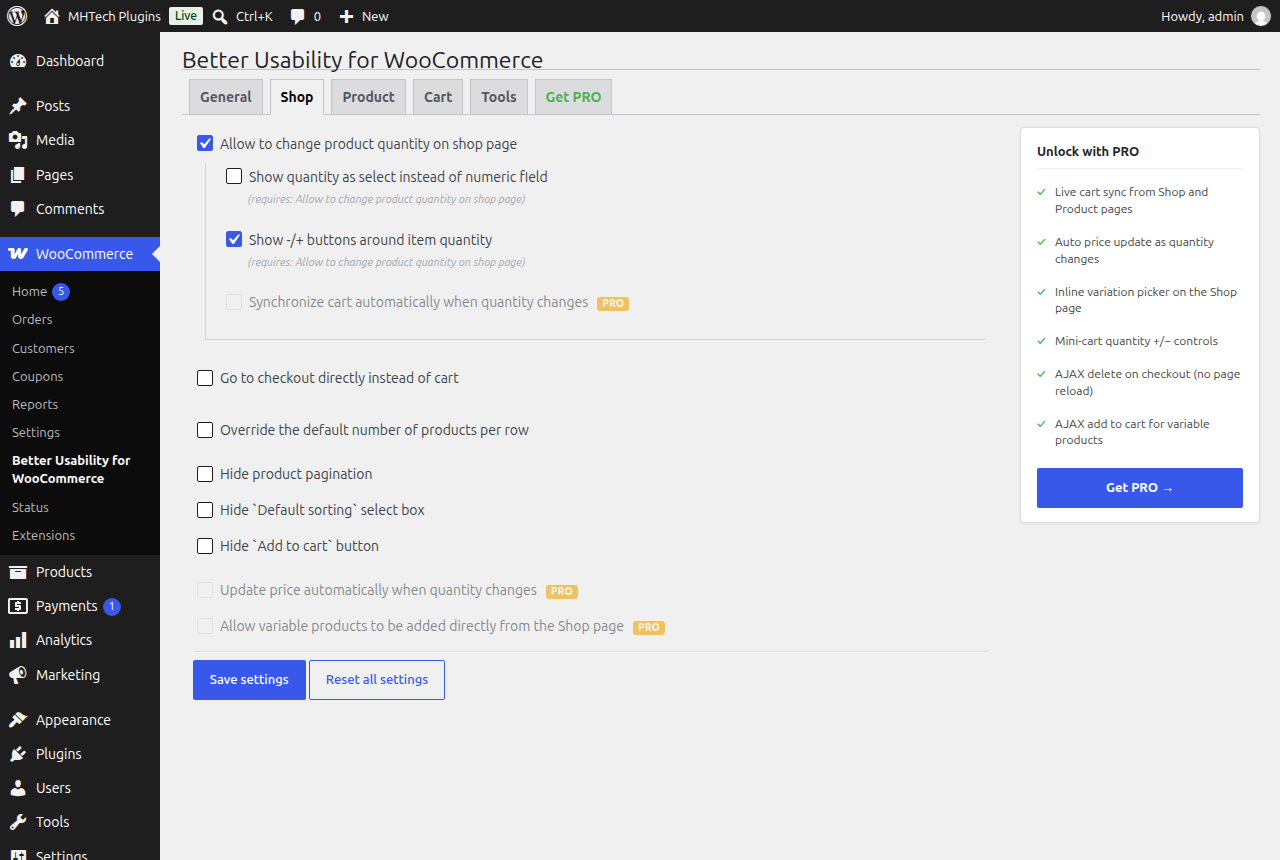Click the search magnifier icon

coord(220,16)
